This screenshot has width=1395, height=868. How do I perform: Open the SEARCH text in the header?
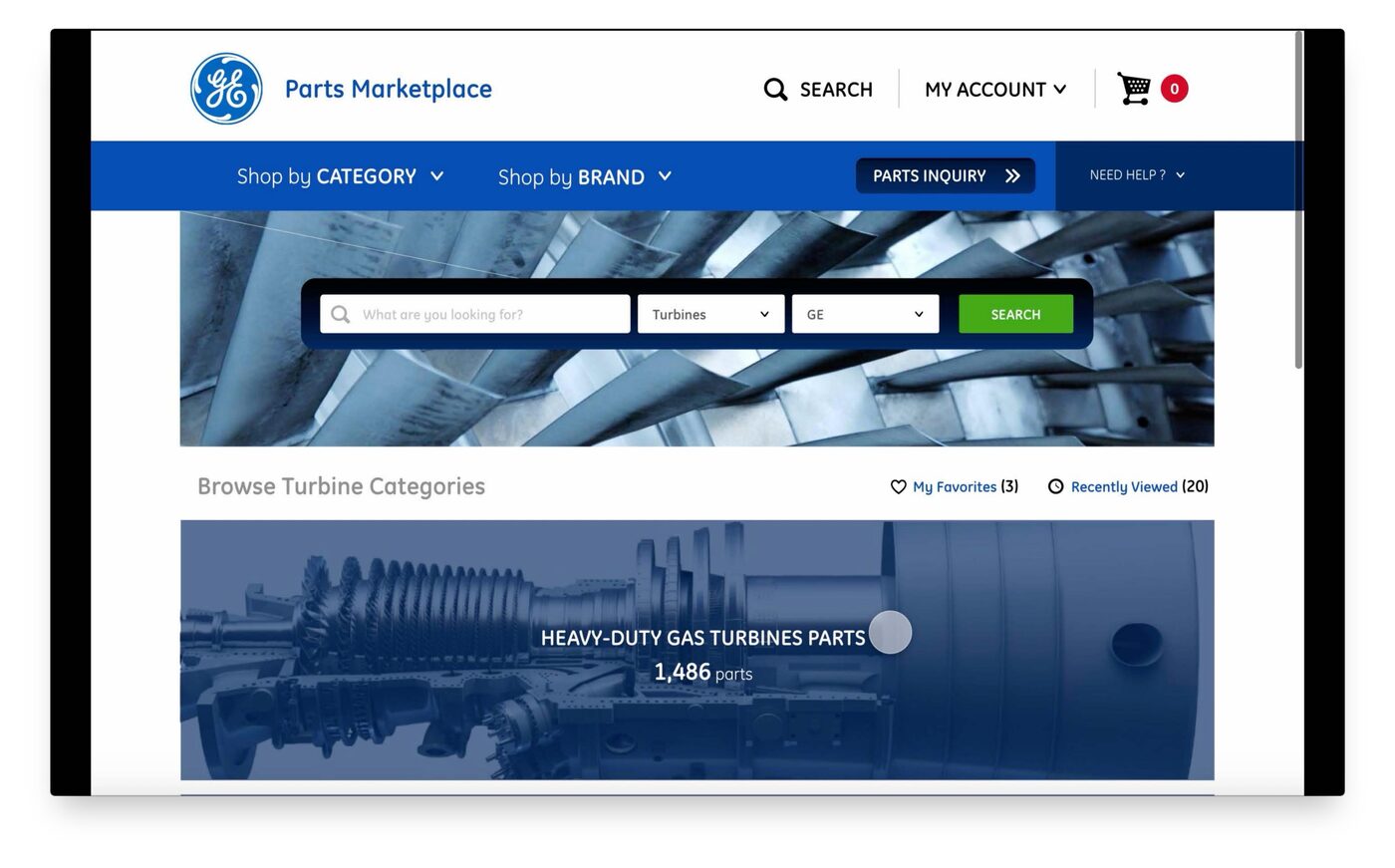coord(836,90)
